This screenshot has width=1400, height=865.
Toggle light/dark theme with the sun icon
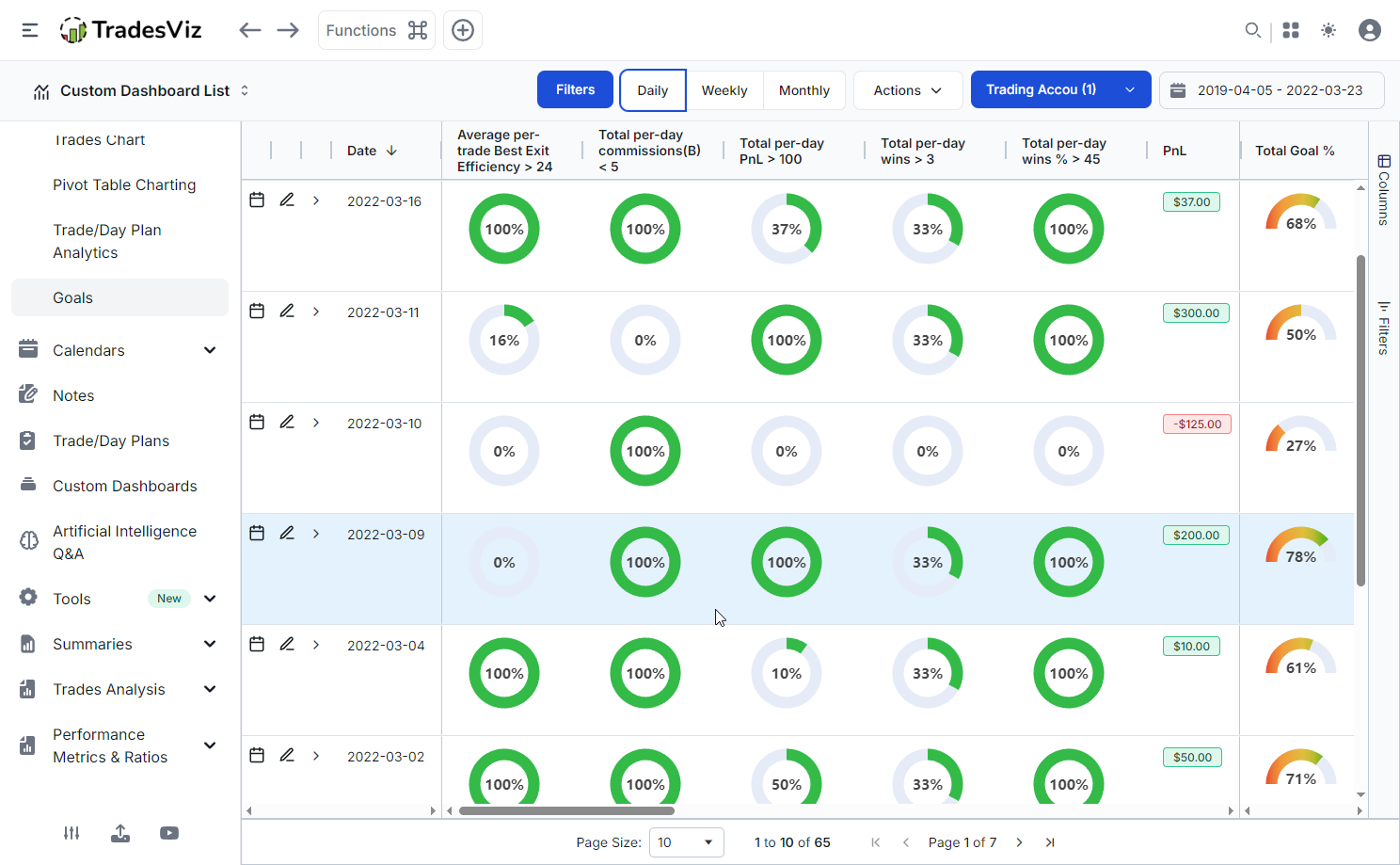(1328, 30)
